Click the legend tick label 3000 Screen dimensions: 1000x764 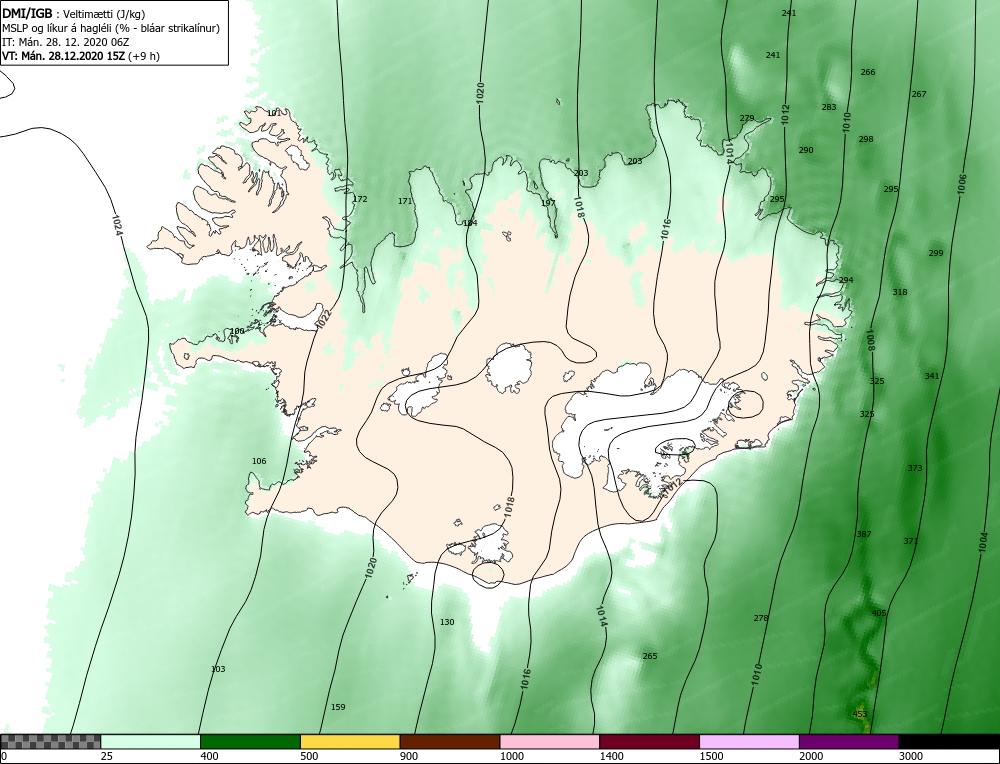(x=911, y=756)
